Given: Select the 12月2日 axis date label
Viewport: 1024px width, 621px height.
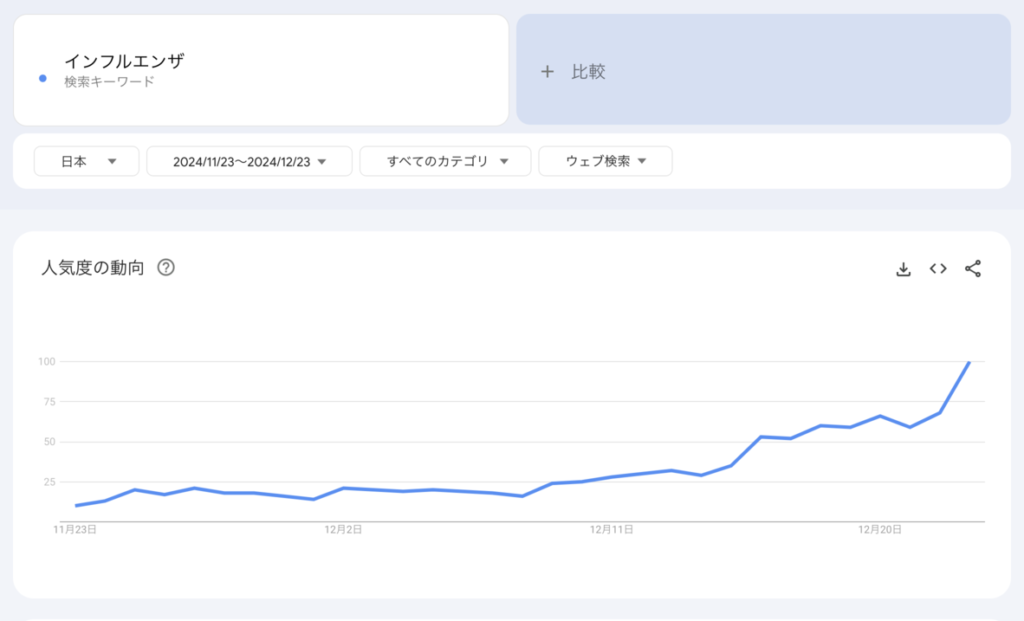Looking at the screenshot, I should pos(343,530).
